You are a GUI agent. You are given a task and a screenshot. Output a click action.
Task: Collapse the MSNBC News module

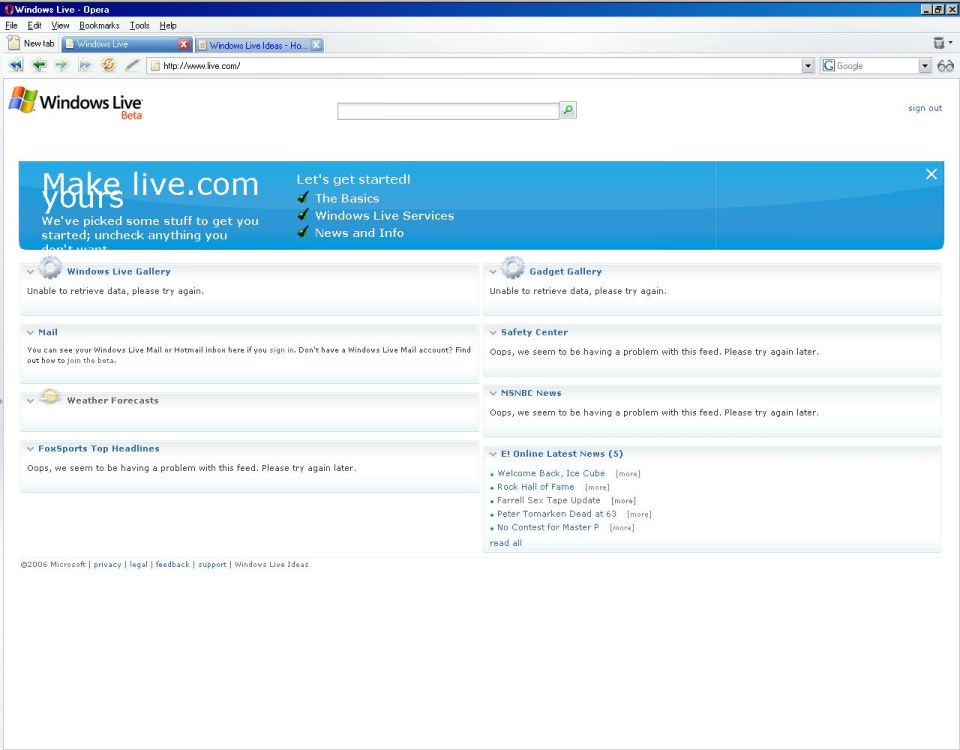[x=493, y=393]
